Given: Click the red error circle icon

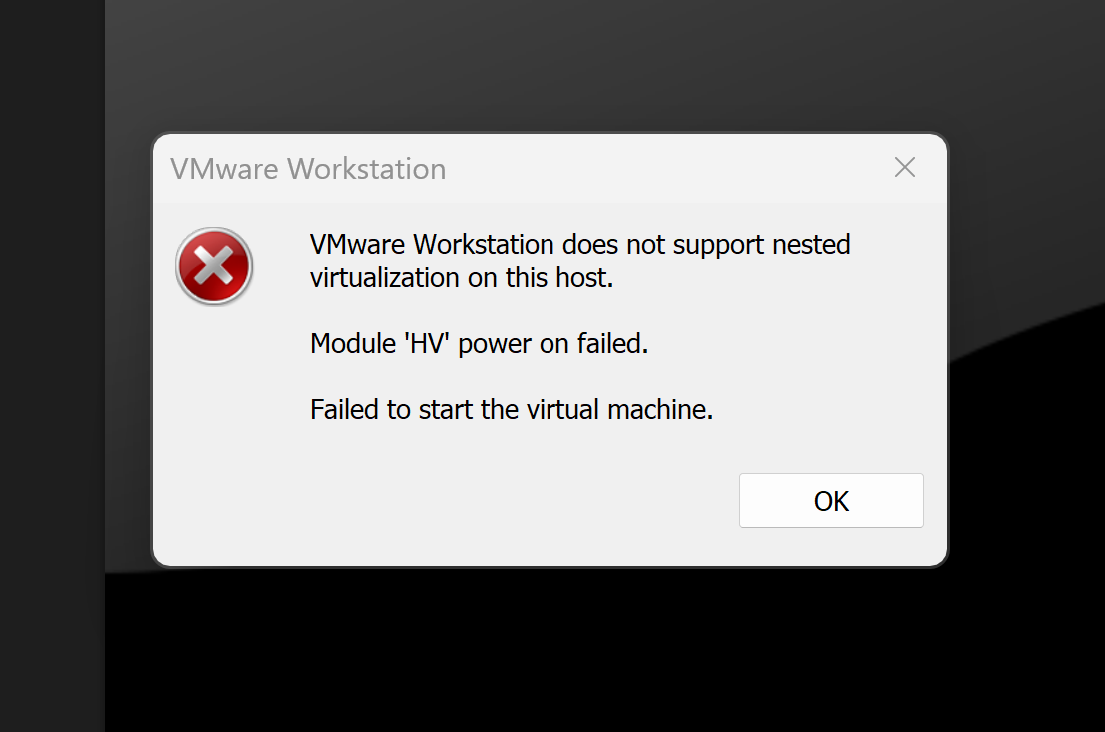Looking at the screenshot, I should (214, 266).
